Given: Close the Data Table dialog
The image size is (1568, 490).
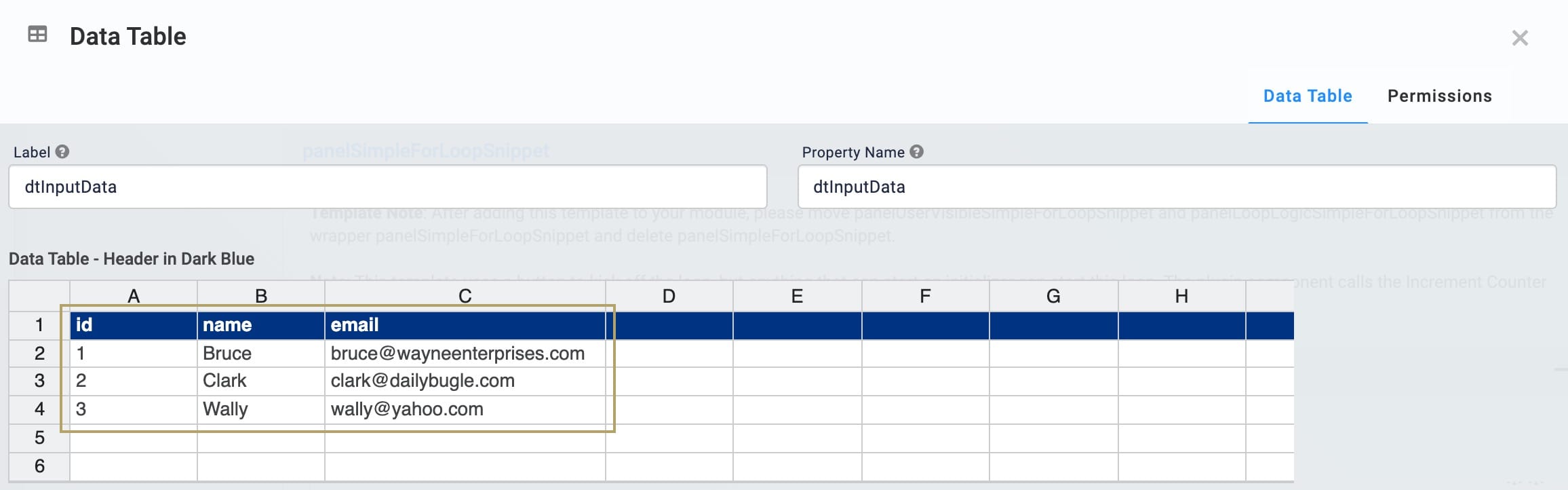Looking at the screenshot, I should (x=1520, y=38).
